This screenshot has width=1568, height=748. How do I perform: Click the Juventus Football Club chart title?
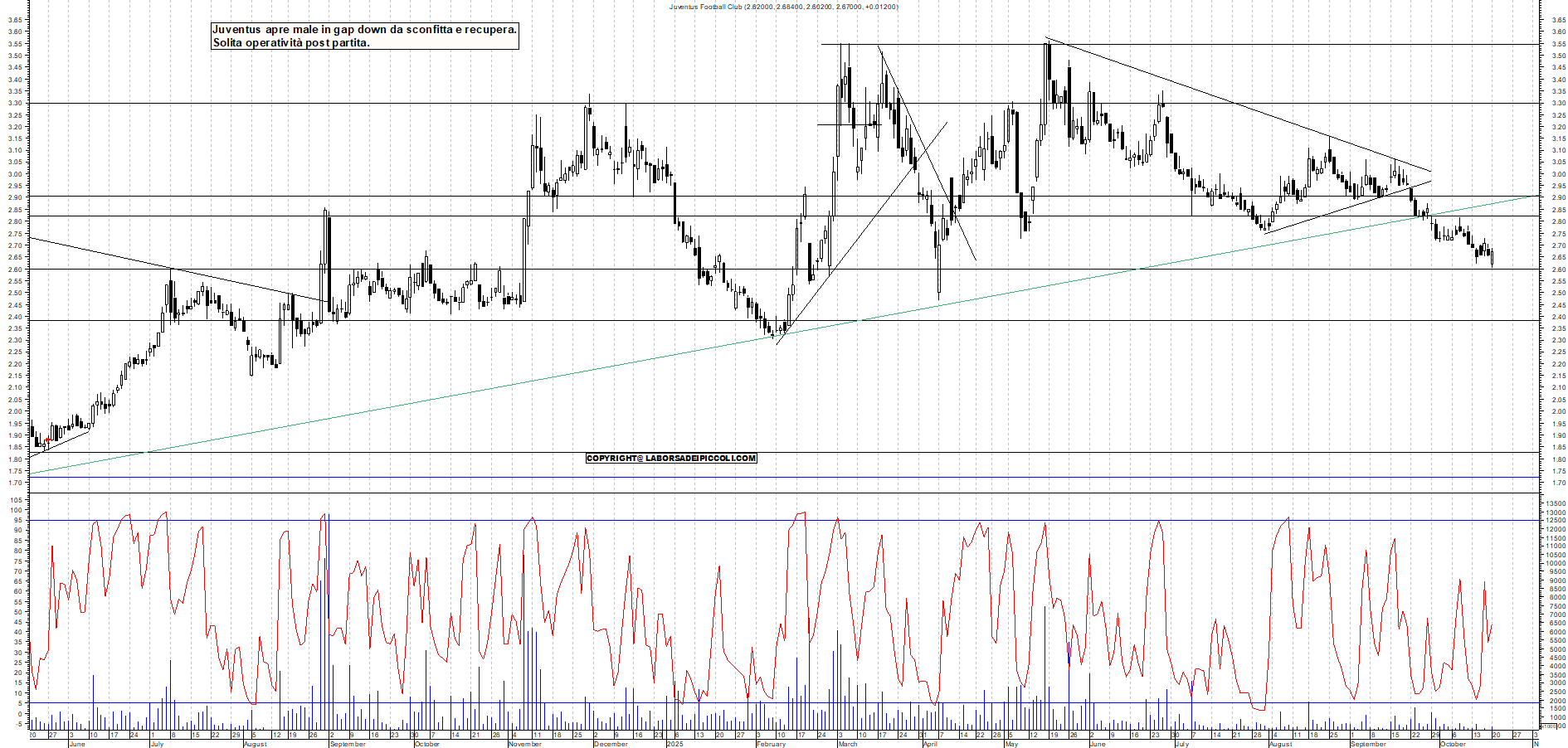coord(783,7)
